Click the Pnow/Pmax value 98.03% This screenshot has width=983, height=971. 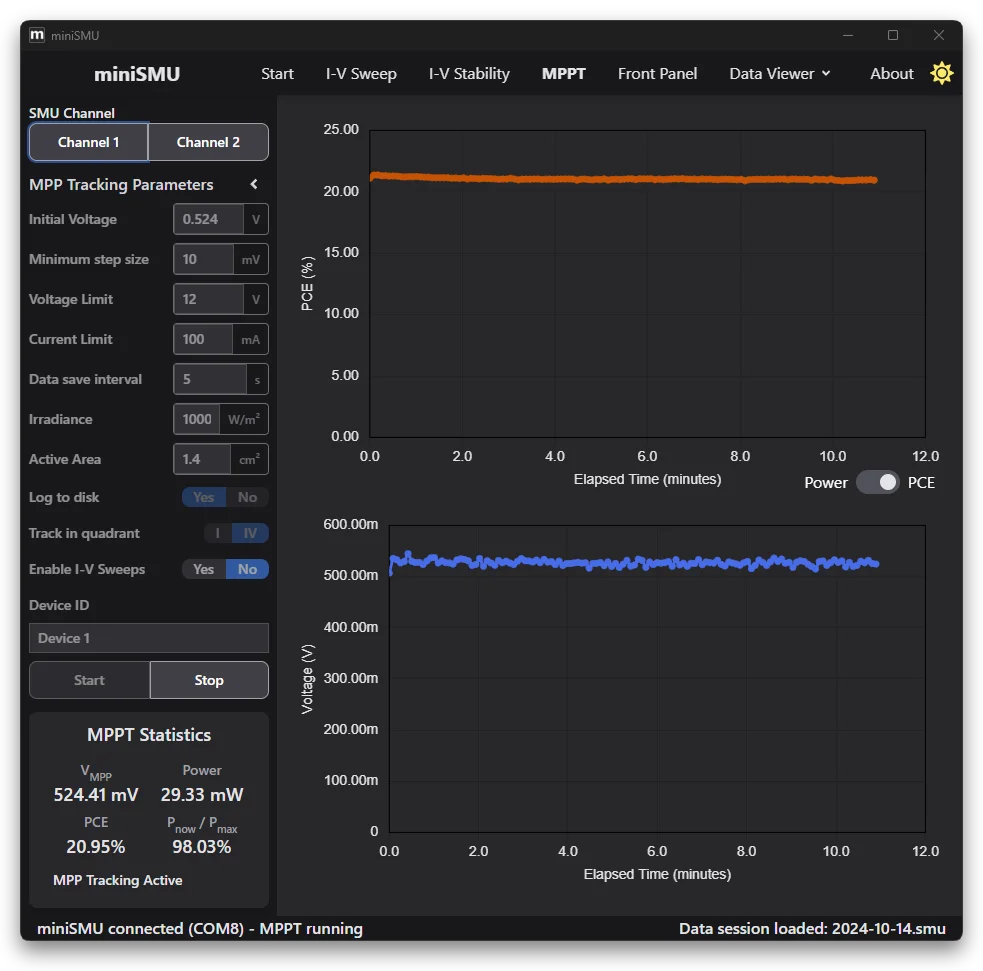tap(202, 847)
